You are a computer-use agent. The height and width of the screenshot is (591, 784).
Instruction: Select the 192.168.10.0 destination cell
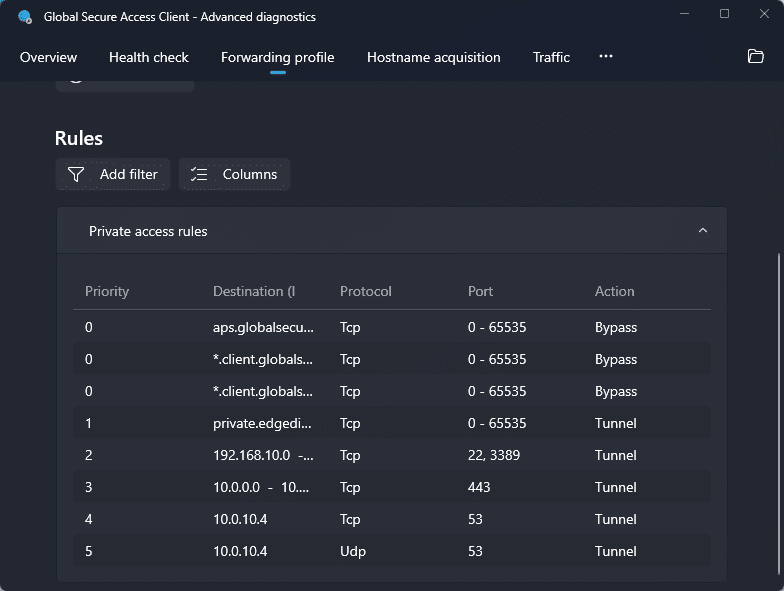tap(264, 456)
